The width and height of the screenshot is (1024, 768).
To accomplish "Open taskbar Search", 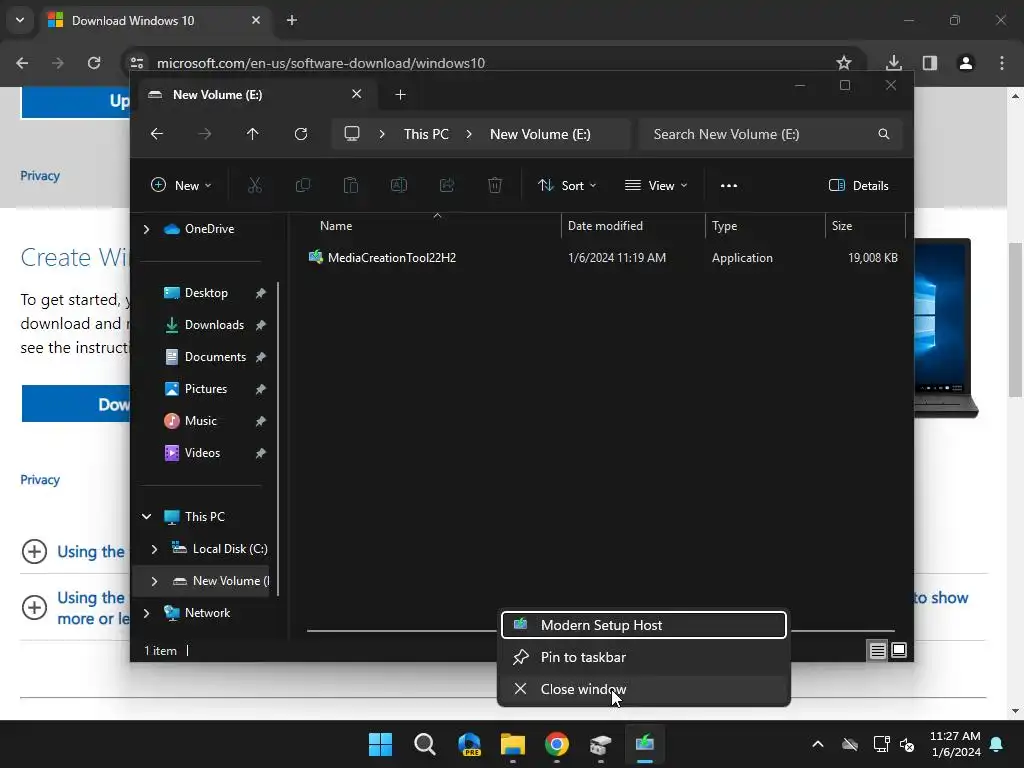I will coord(424,744).
